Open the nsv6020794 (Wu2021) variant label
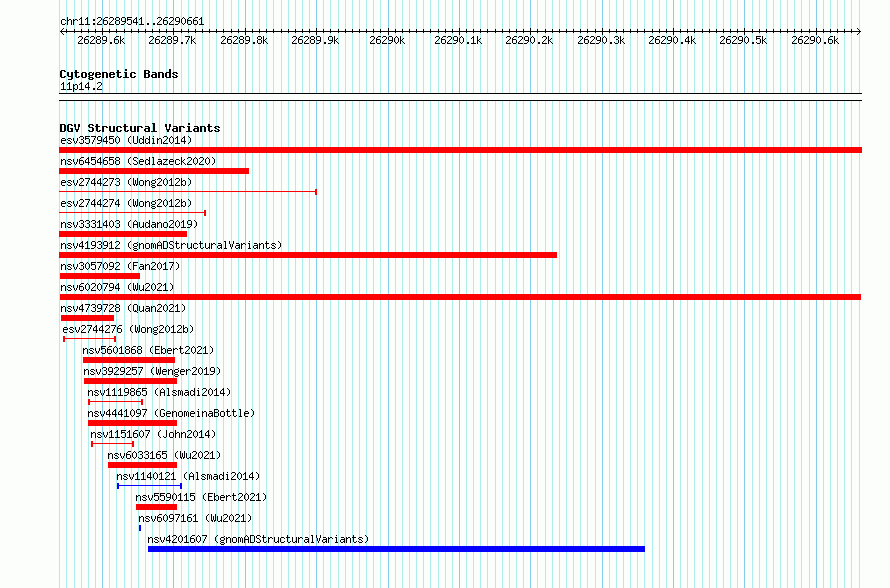The image size is (890, 588). 117,287
